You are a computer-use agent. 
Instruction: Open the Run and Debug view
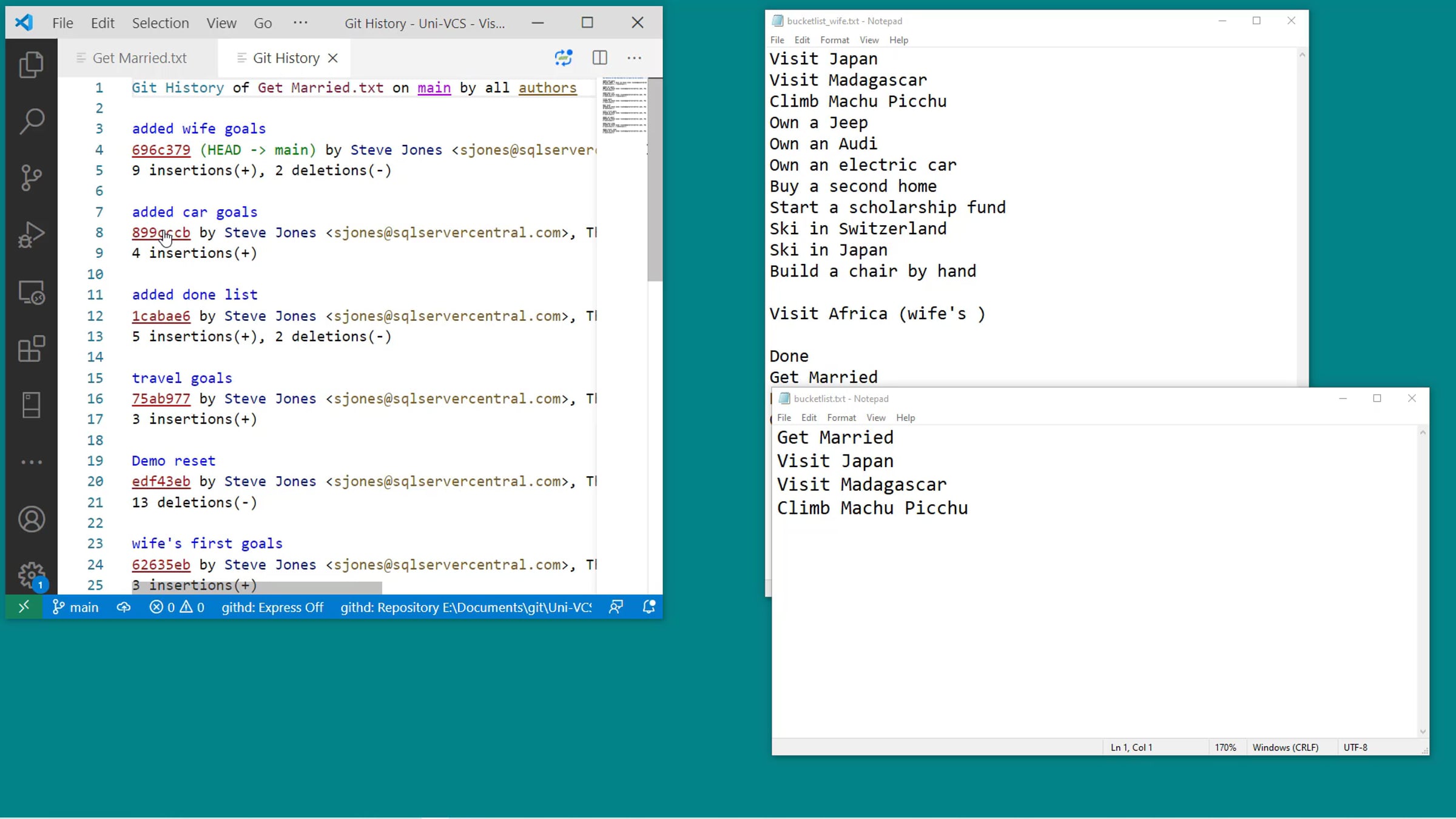(31, 235)
